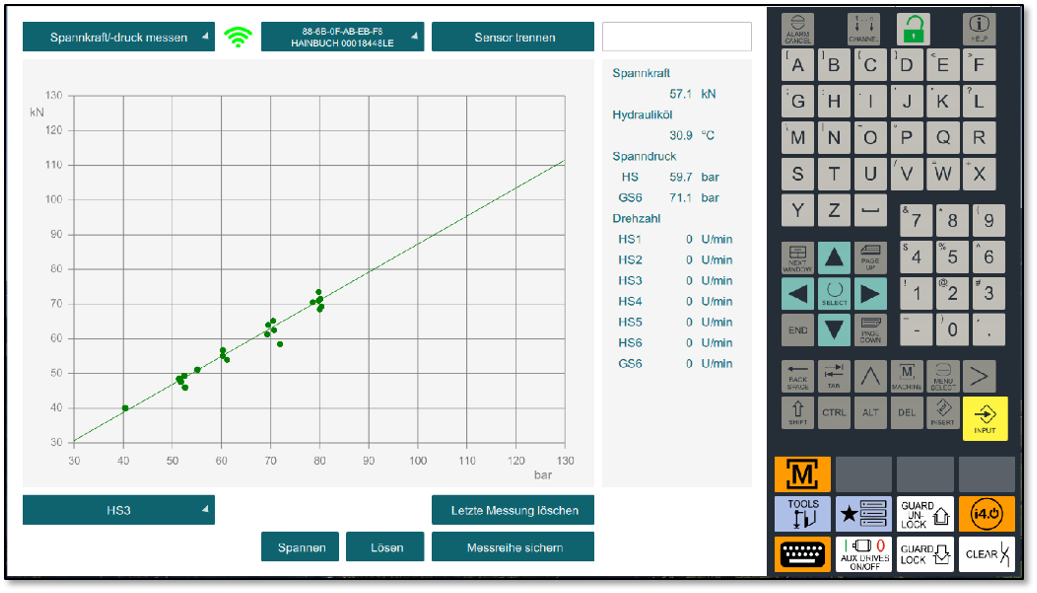The width and height of the screenshot is (1037, 593).
Task: Open the HAINBUCH sensor selection dropdown
Action: (x=342, y=37)
